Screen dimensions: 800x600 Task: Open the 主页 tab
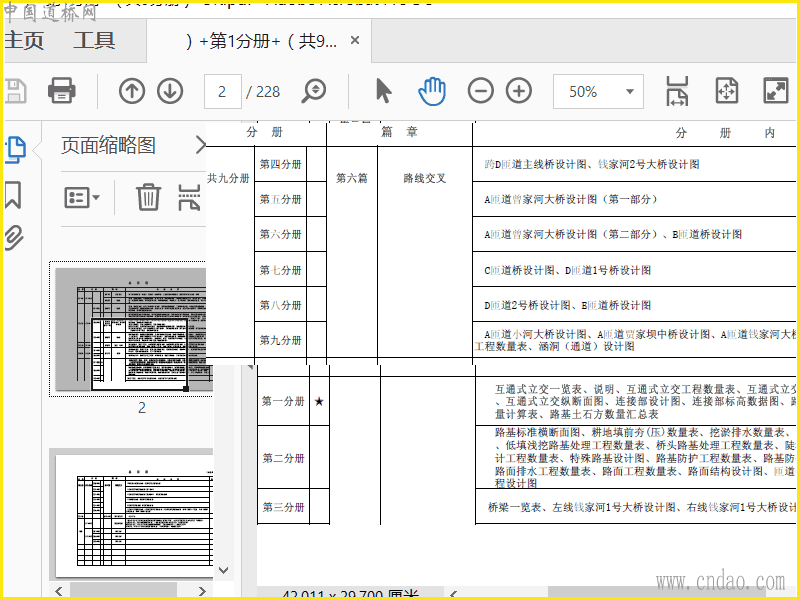pos(24,41)
